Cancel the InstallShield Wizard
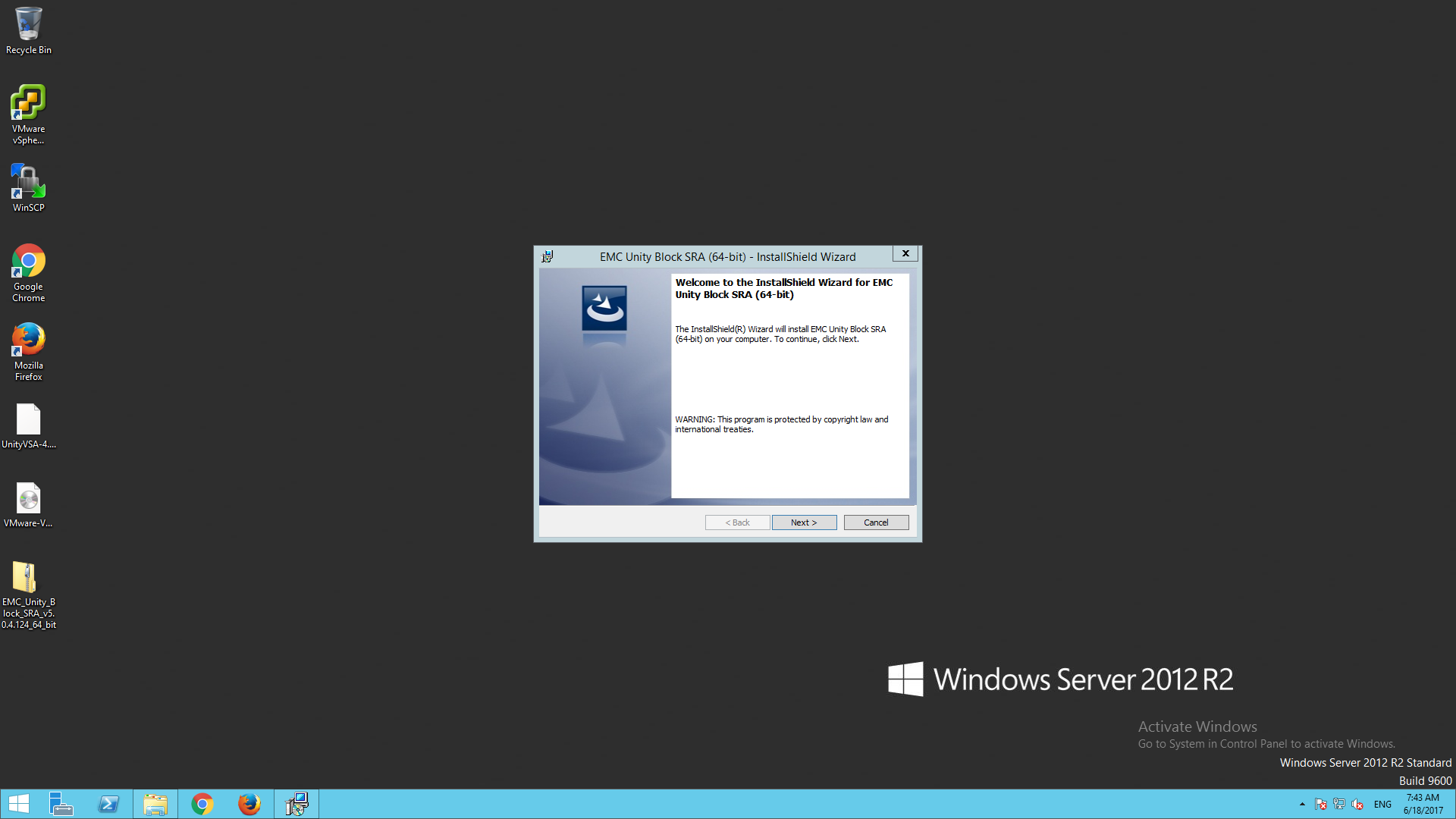The image size is (1456, 819). pyautogui.click(x=876, y=522)
